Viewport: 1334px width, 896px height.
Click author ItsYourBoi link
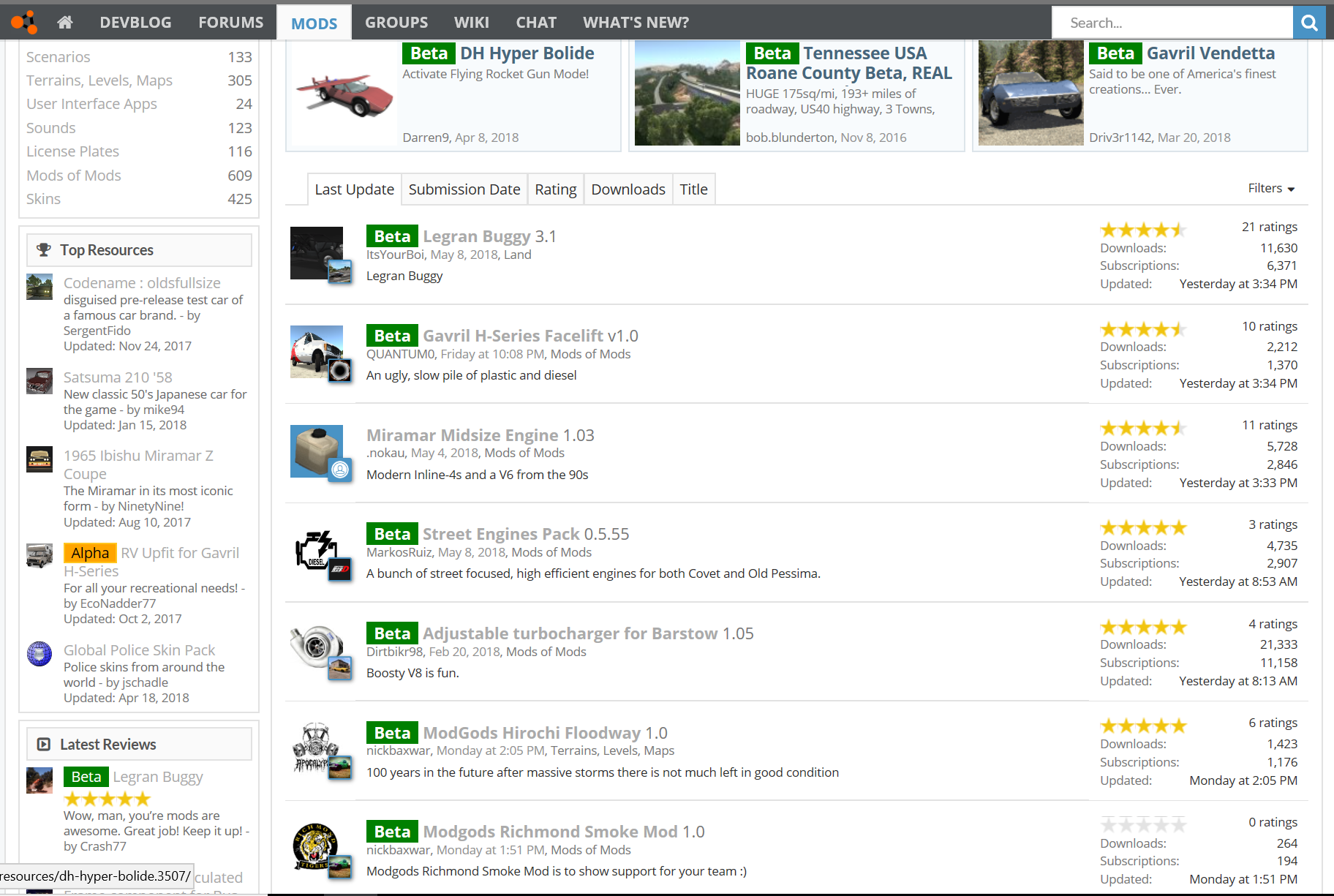click(x=395, y=255)
